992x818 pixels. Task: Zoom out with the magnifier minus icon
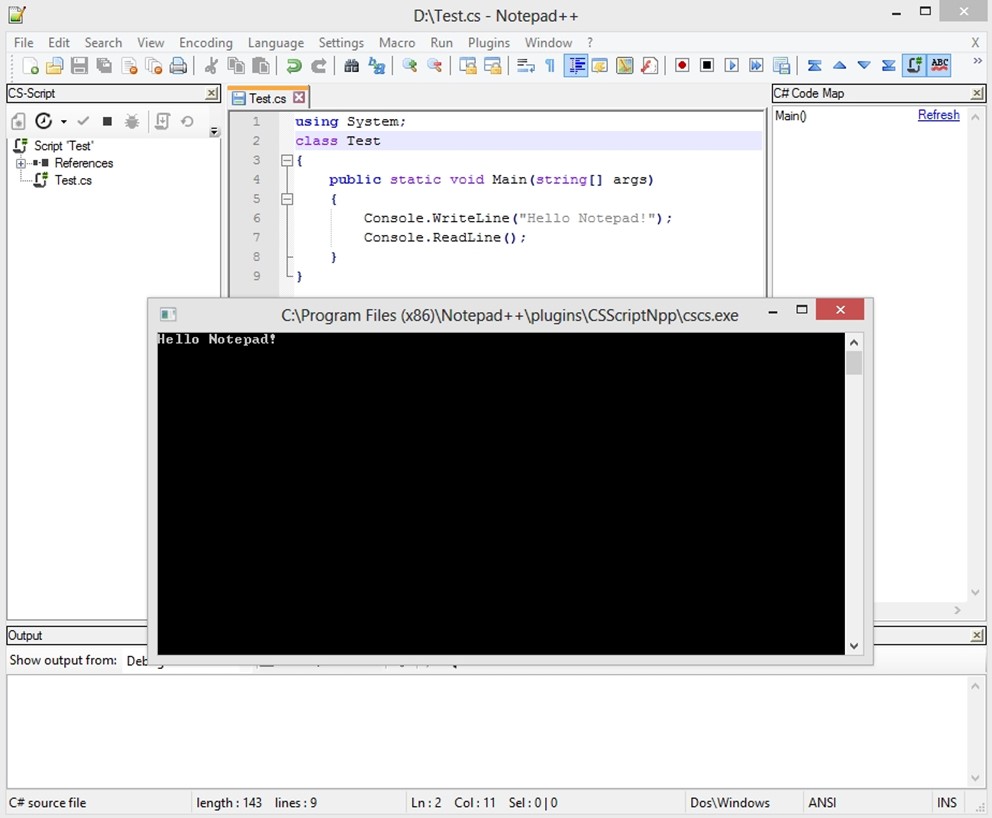pyautogui.click(x=435, y=66)
